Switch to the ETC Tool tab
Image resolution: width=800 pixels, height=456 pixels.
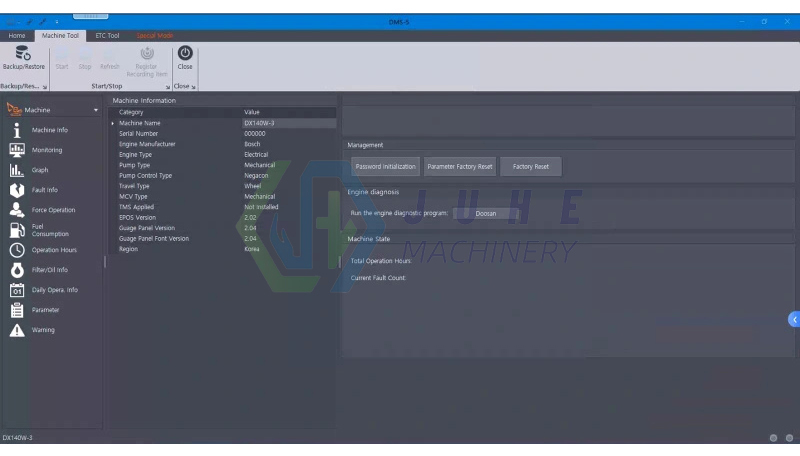(107, 35)
